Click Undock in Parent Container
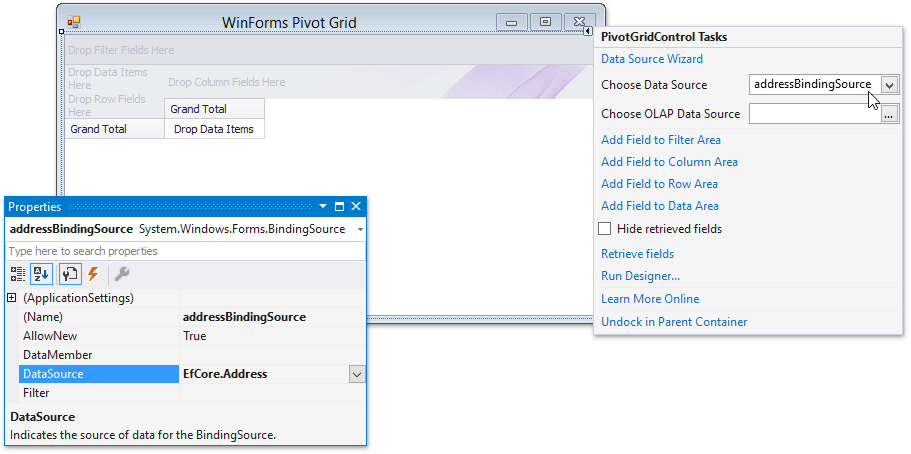The height and width of the screenshot is (454, 911). (x=674, y=322)
